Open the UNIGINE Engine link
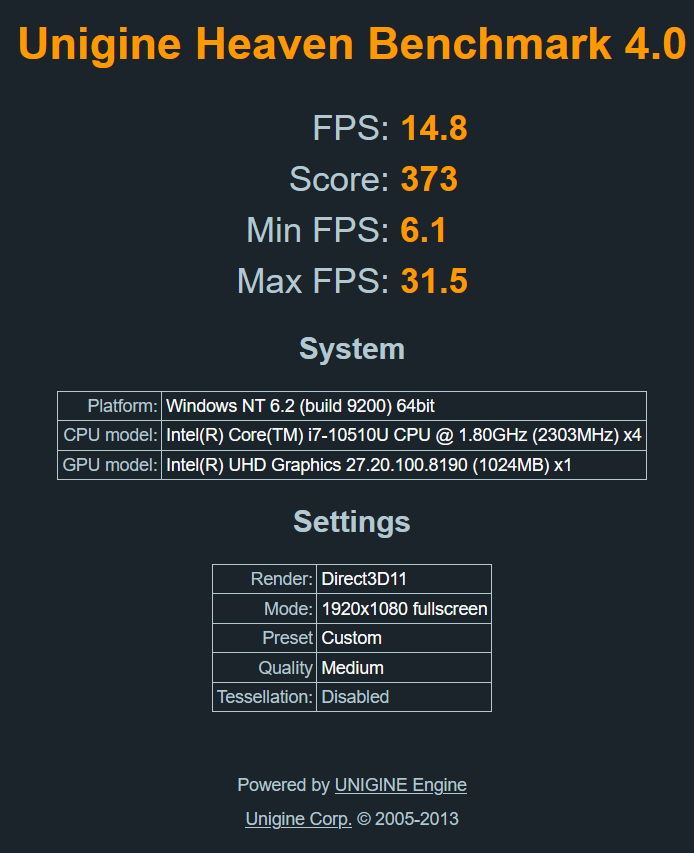Viewport: 694px width, 853px height. coord(400,785)
